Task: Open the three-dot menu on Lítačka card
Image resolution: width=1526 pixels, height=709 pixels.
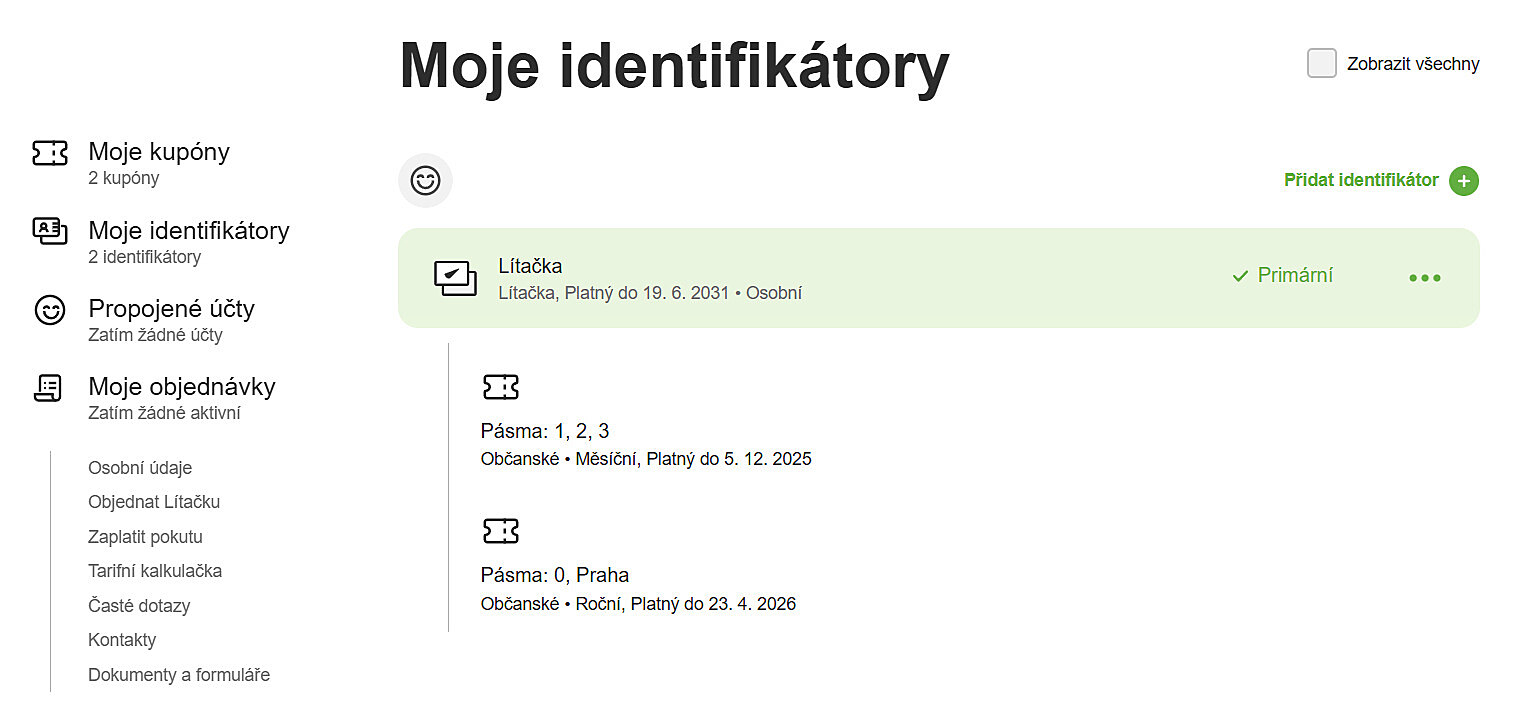Action: [1424, 278]
